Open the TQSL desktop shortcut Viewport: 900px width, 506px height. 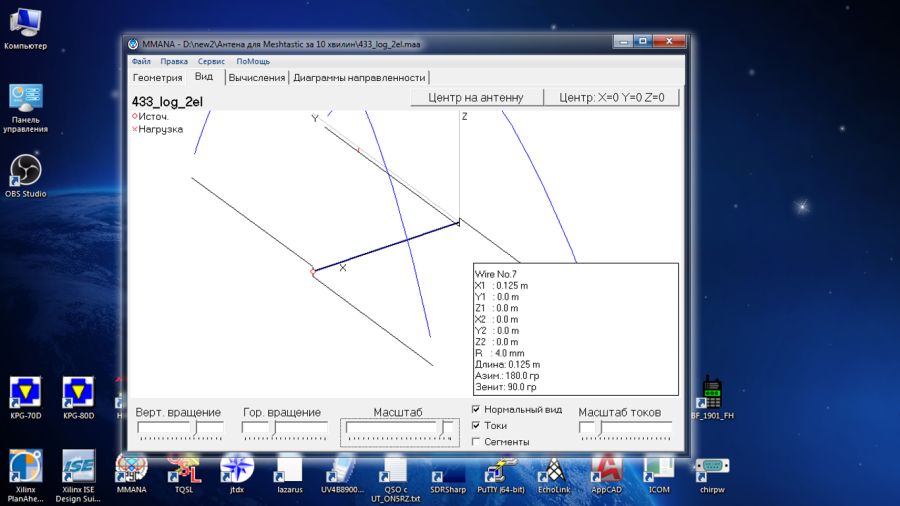tap(184, 468)
